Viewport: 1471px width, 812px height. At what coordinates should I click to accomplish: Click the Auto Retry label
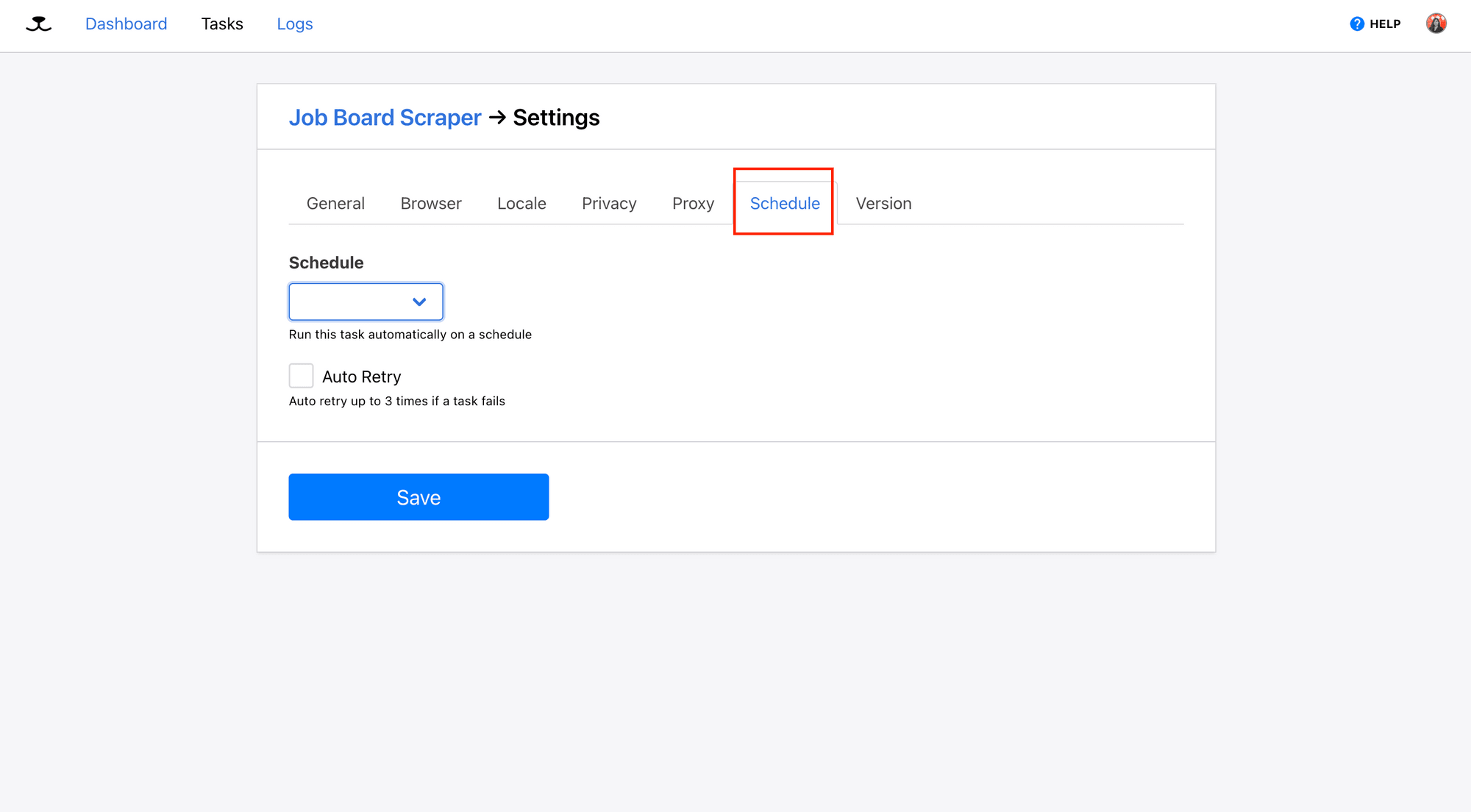pos(361,377)
